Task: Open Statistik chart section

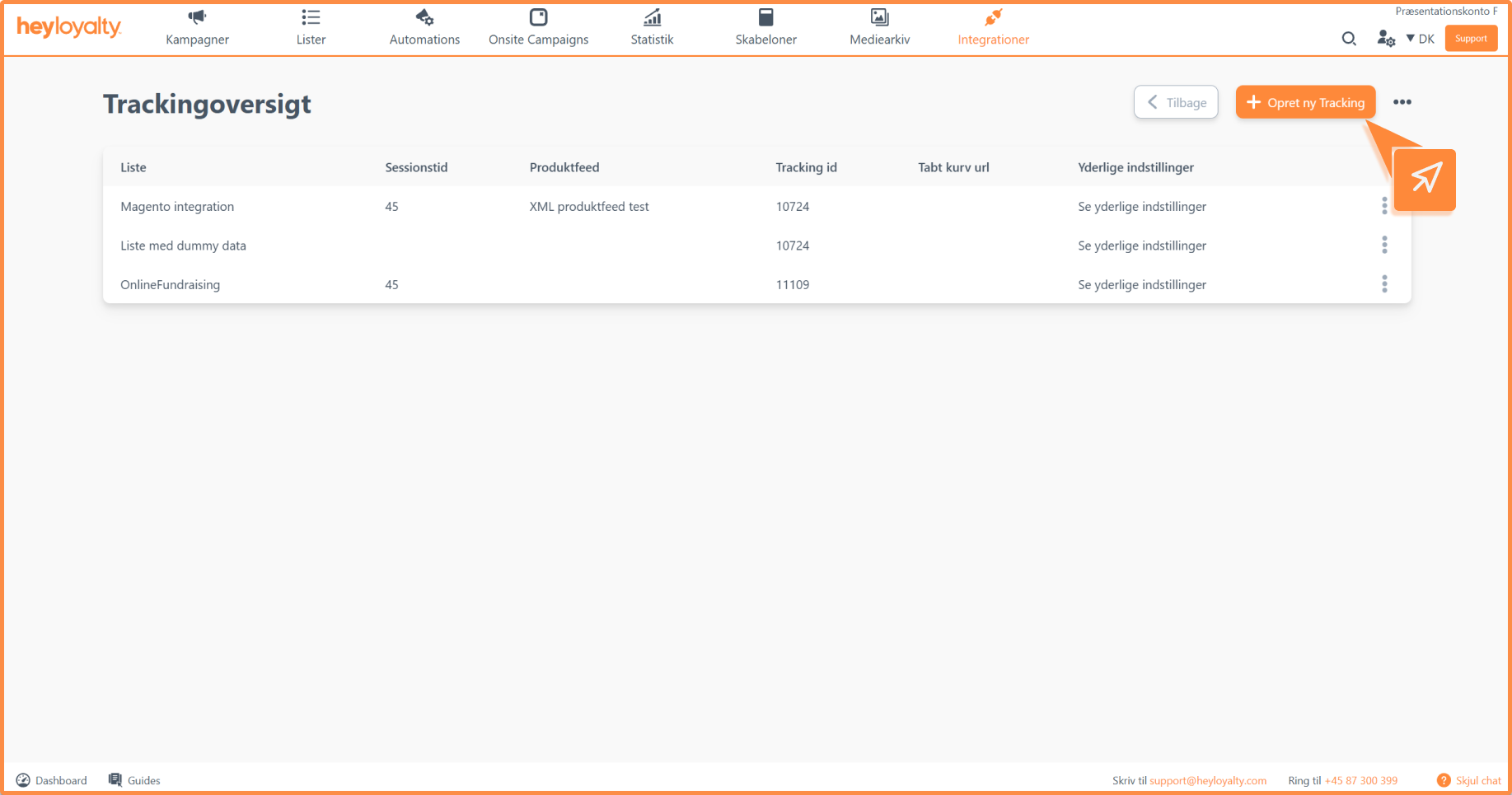Action: pos(652,27)
